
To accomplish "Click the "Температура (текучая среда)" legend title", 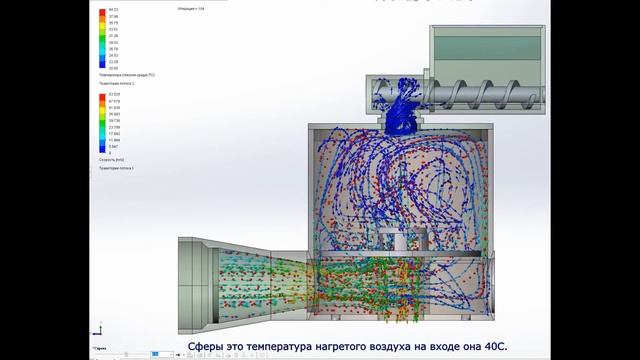I will point(127,75).
